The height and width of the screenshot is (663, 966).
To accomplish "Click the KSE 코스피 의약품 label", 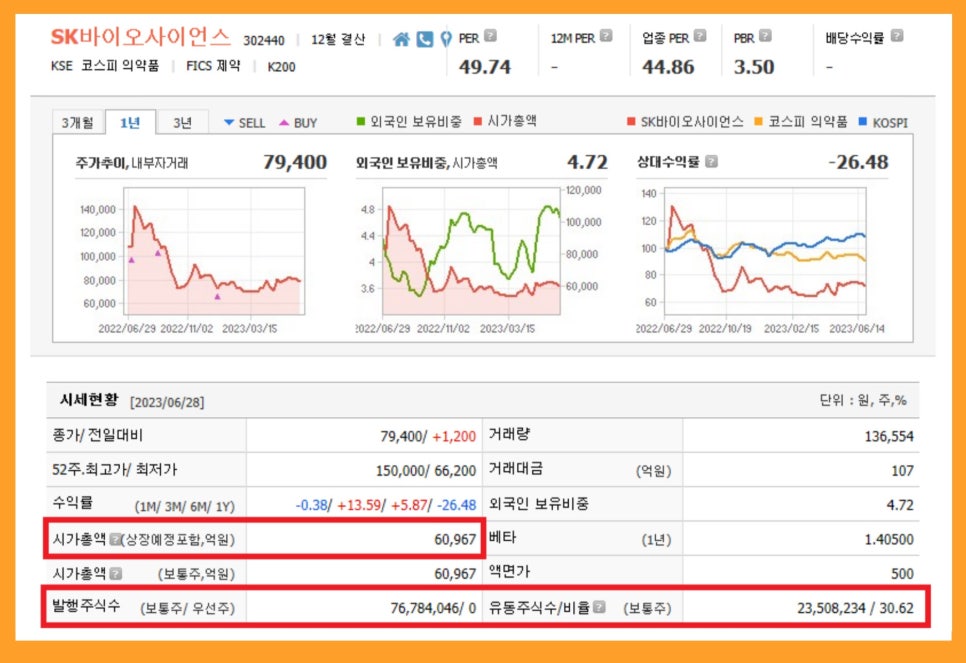I will [x=105, y=66].
